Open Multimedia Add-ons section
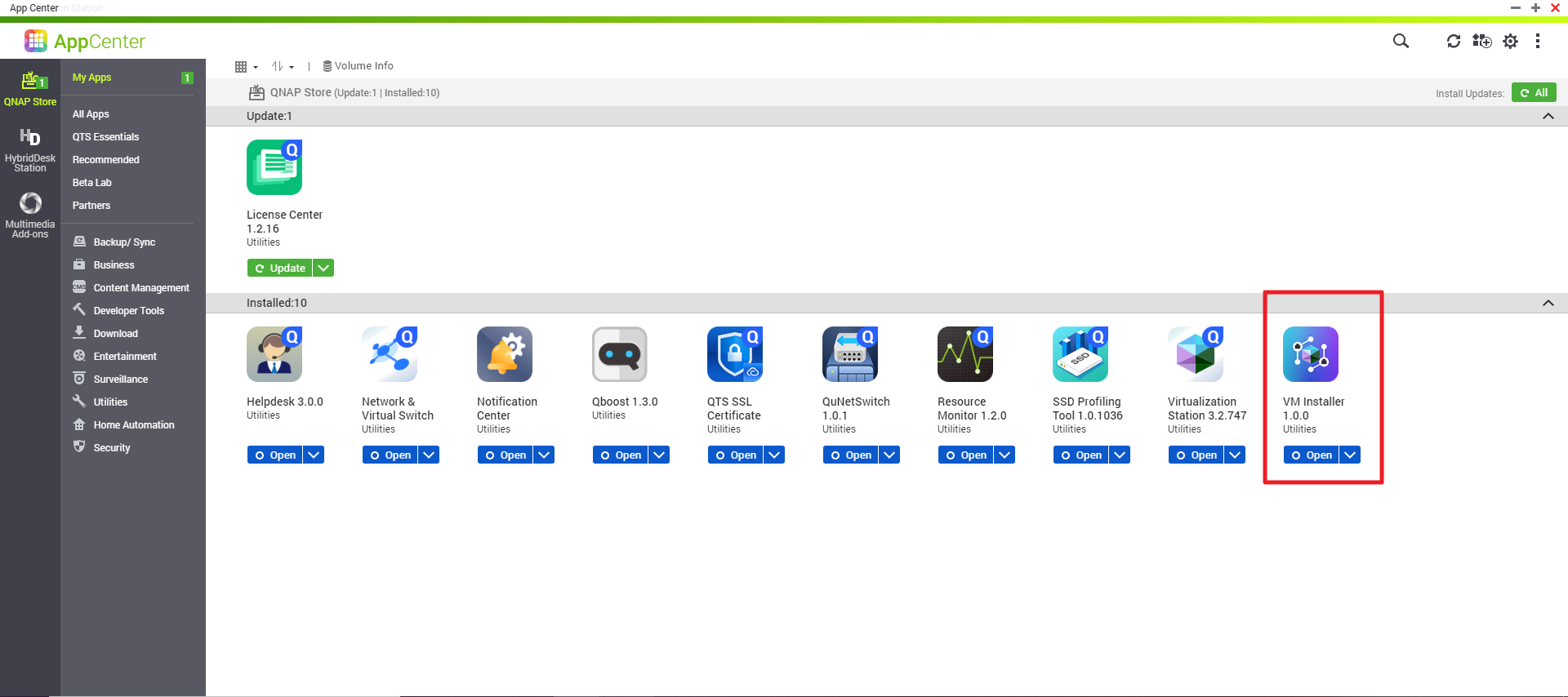 pos(30,215)
